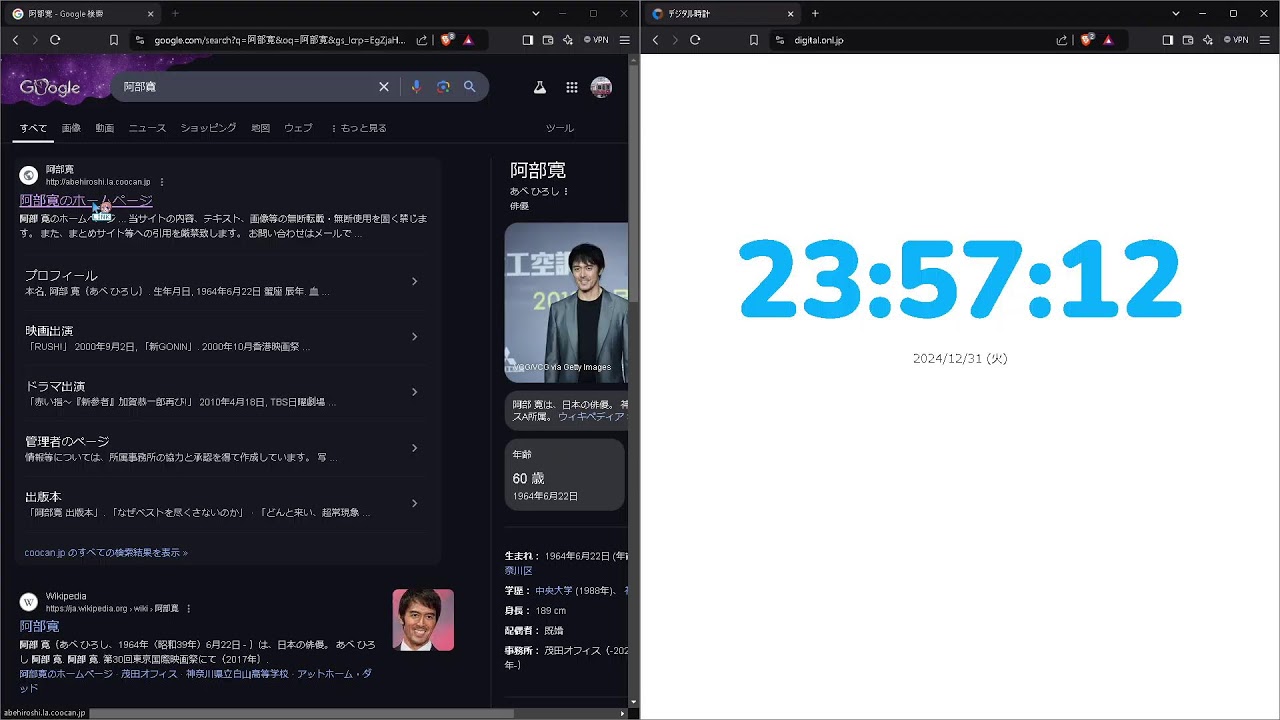Open Leo AI in the clock window
Screen dimensions: 1280x720
tap(1208, 40)
